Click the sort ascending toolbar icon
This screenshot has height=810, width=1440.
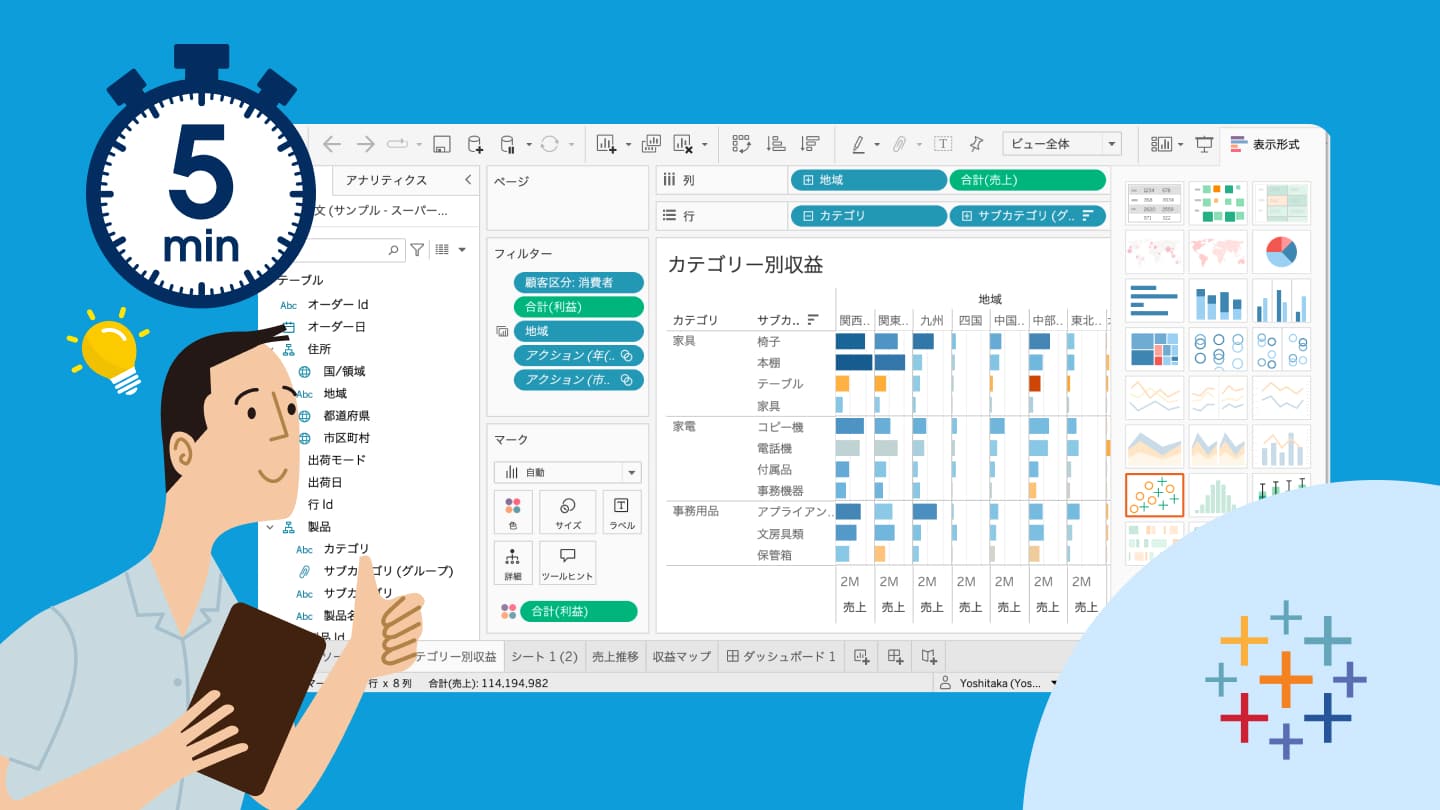[x=775, y=144]
